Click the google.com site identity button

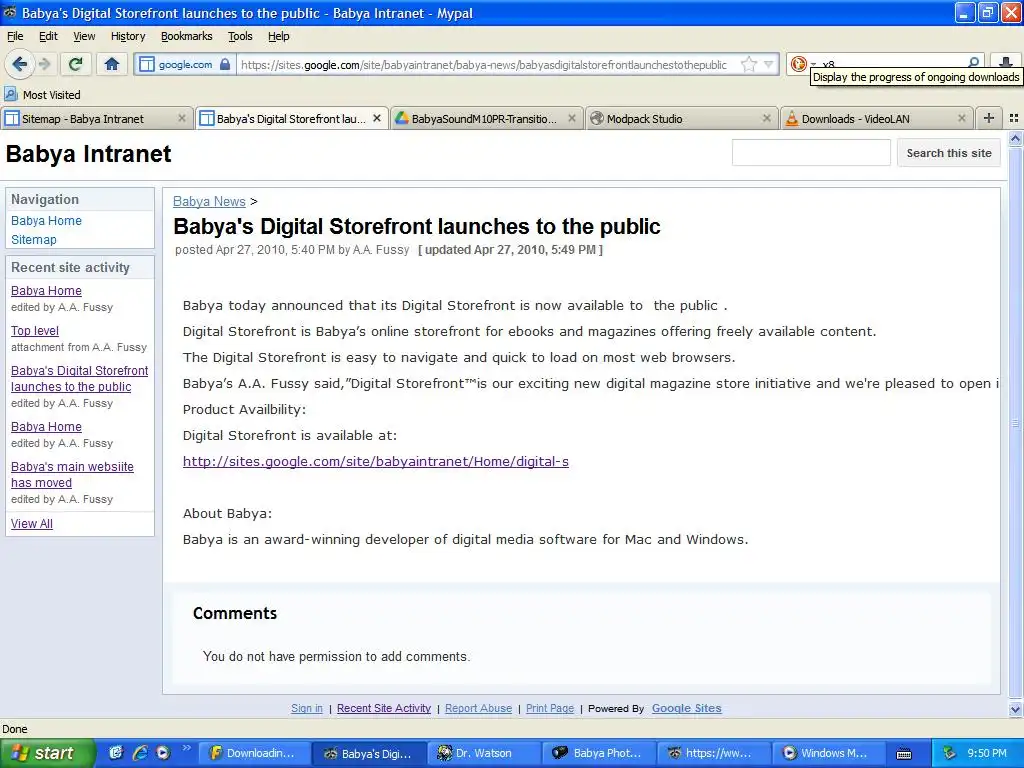[x=185, y=64]
